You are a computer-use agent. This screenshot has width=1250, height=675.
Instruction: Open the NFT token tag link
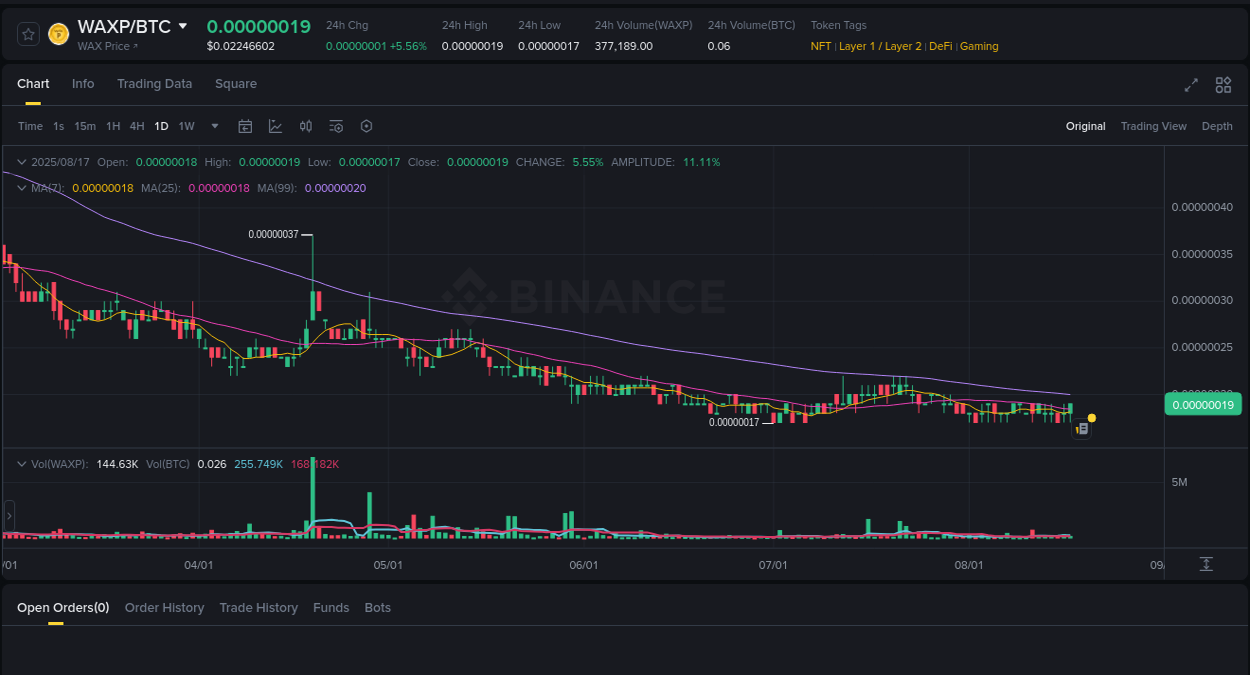click(x=819, y=46)
